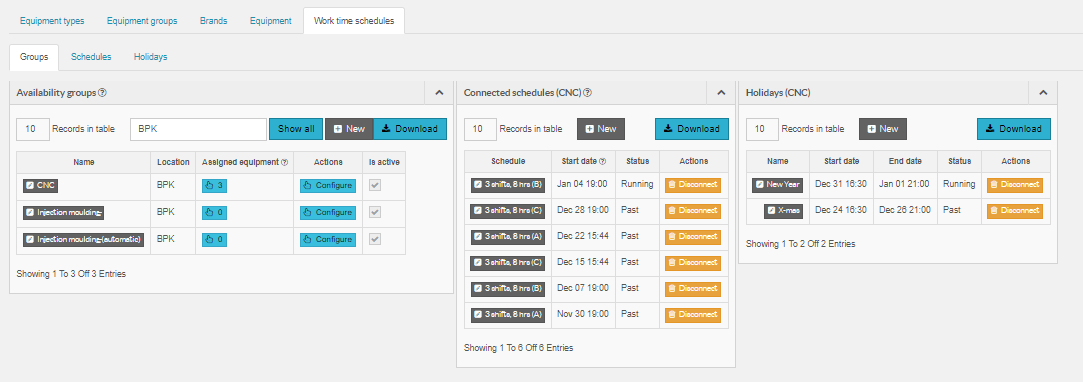Edit the Injection moulding group
The image size is (1083, 382).
(x=64, y=213)
